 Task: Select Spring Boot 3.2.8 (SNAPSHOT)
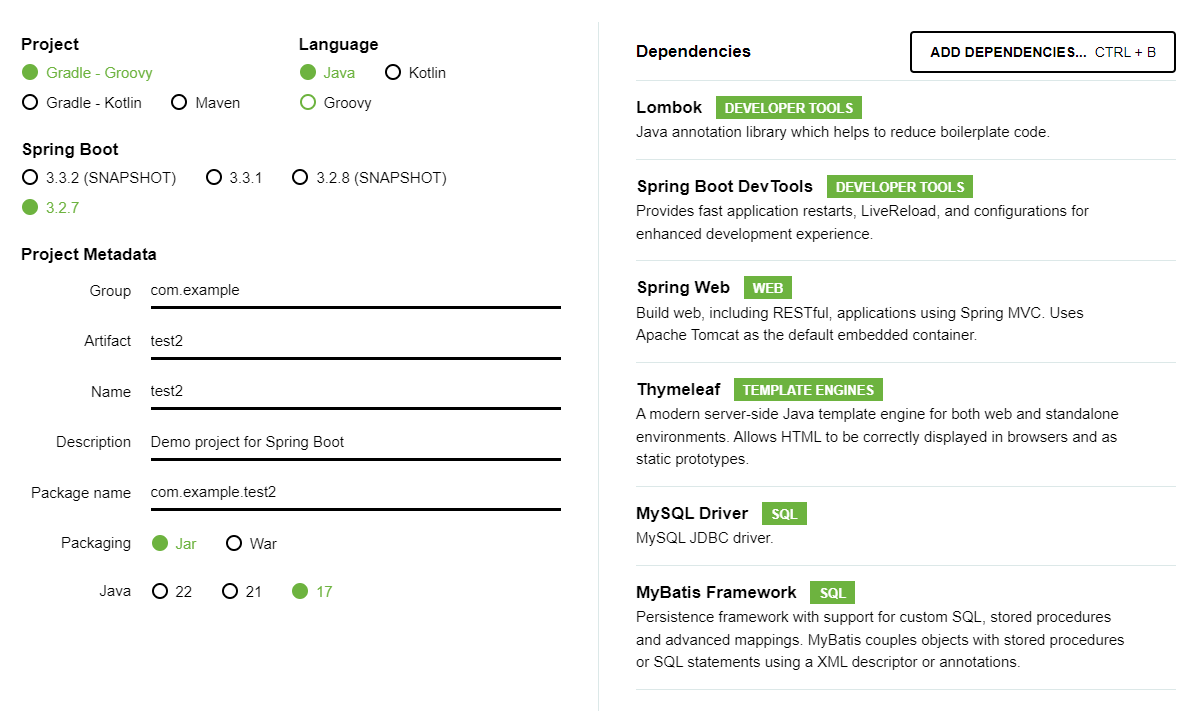[300, 178]
